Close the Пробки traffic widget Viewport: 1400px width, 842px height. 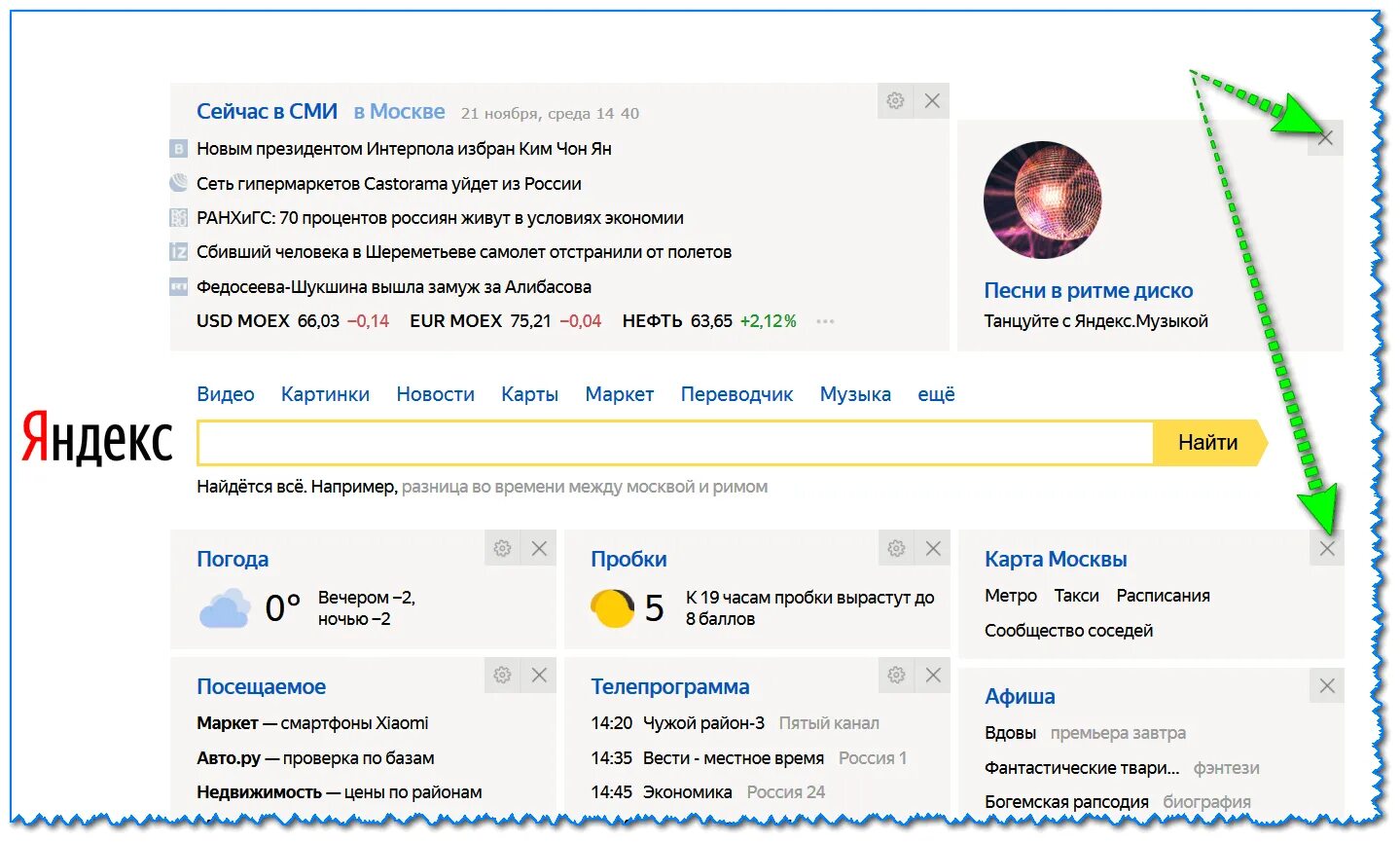tap(933, 548)
